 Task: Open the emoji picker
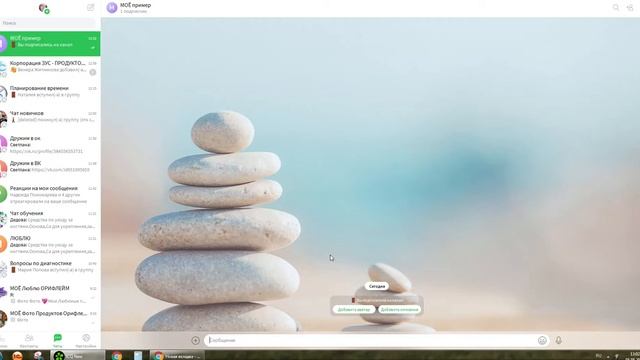[x=542, y=340]
